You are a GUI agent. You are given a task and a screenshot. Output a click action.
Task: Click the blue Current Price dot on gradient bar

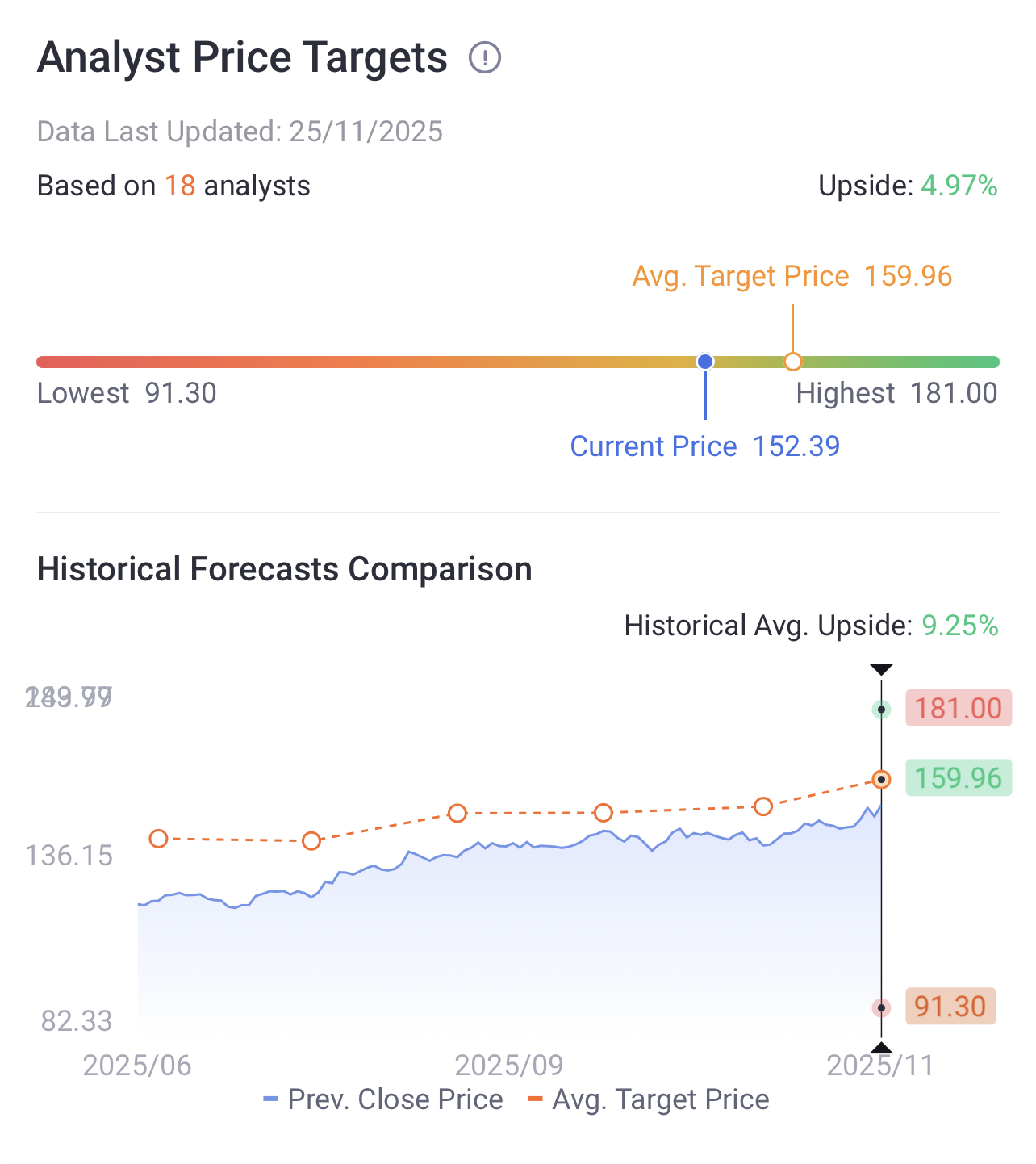[705, 362]
